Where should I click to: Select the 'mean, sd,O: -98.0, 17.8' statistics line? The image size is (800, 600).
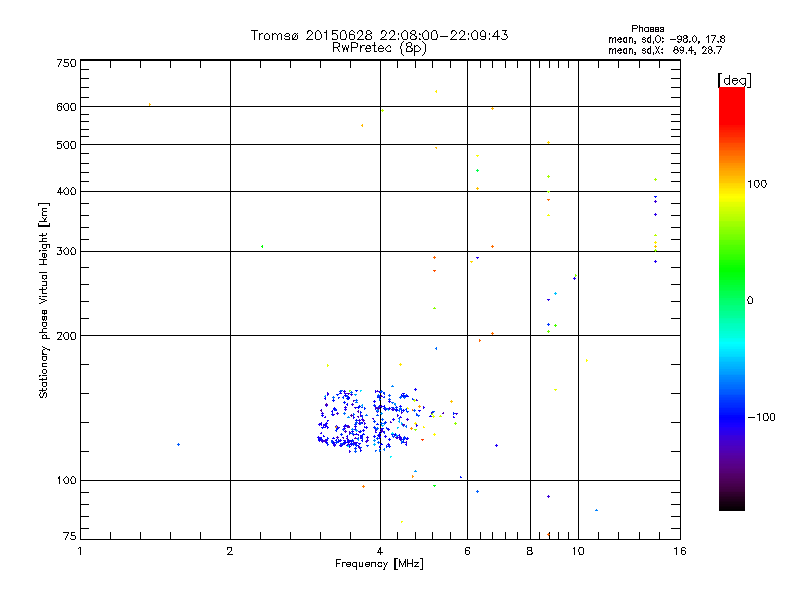click(x=666, y=39)
